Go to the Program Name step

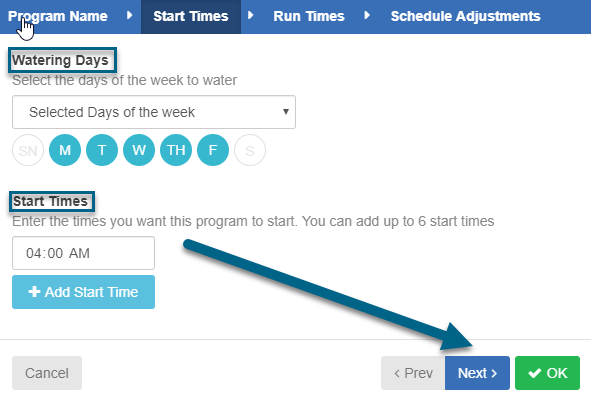(58, 16)
